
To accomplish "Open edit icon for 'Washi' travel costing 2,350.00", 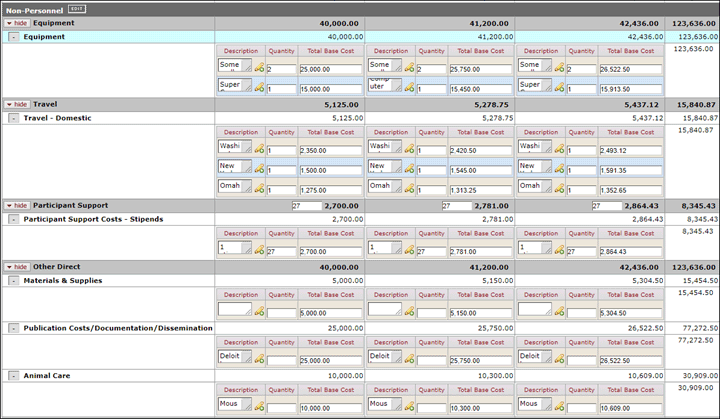I will click(x=259, y=149).
